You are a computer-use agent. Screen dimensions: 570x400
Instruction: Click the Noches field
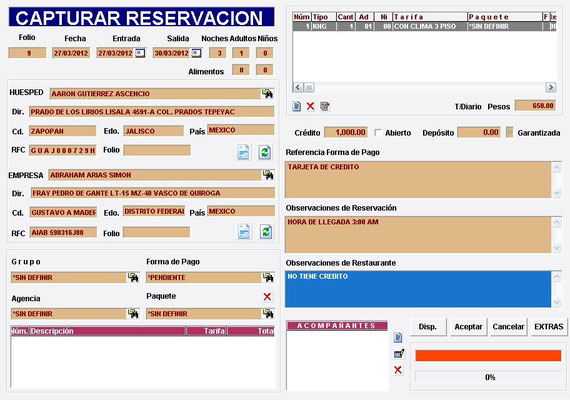click(x=218, y=53)
